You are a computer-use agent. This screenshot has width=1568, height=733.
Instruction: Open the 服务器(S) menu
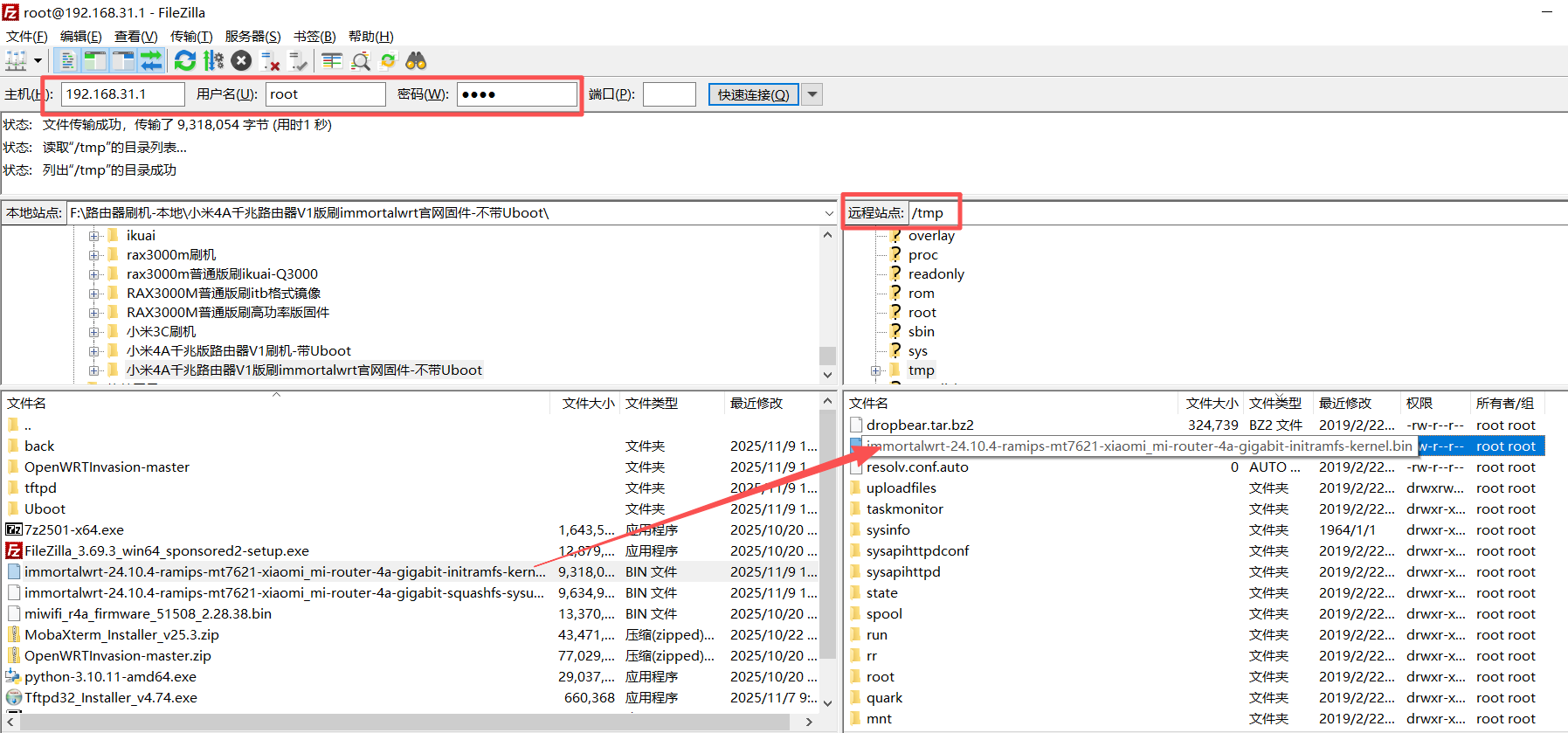[x=252, y=36]
